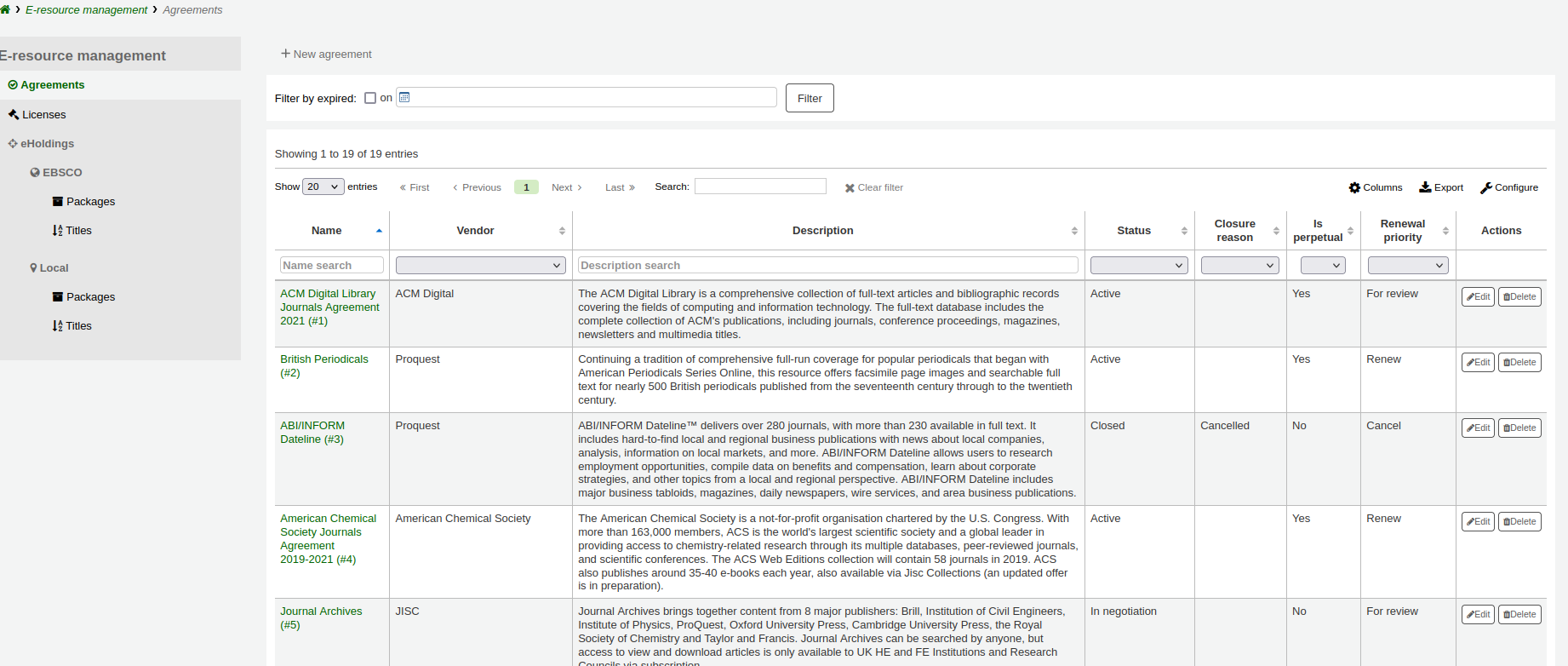Viewport: 1568px width, 666px height.
Task: Click plus icon for New agreement
Action: click(286, 54)
